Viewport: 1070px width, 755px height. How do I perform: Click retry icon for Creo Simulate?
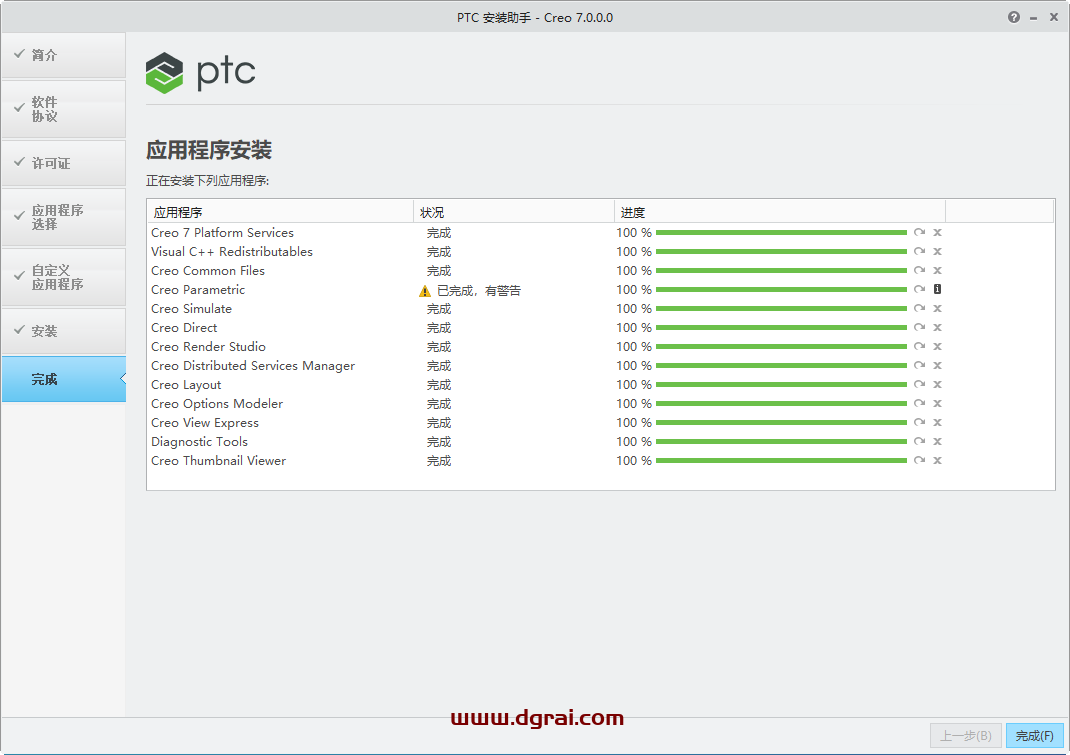pos(919,309)
